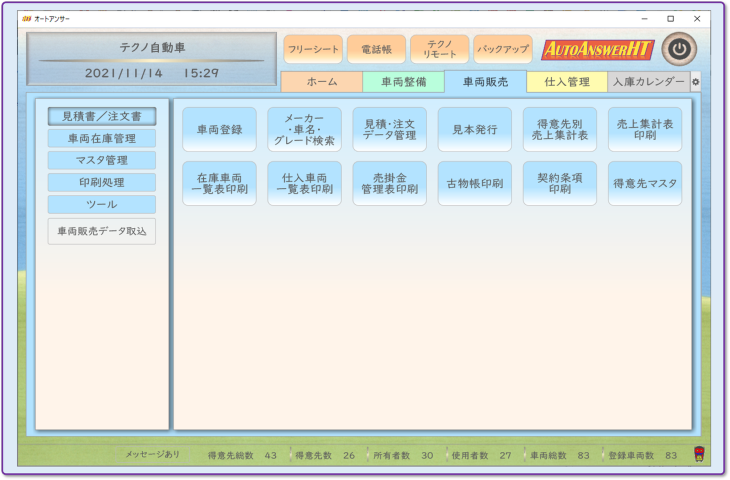Open the 仕入管理 tab
730x480 pixels.
tap(567, 82)
